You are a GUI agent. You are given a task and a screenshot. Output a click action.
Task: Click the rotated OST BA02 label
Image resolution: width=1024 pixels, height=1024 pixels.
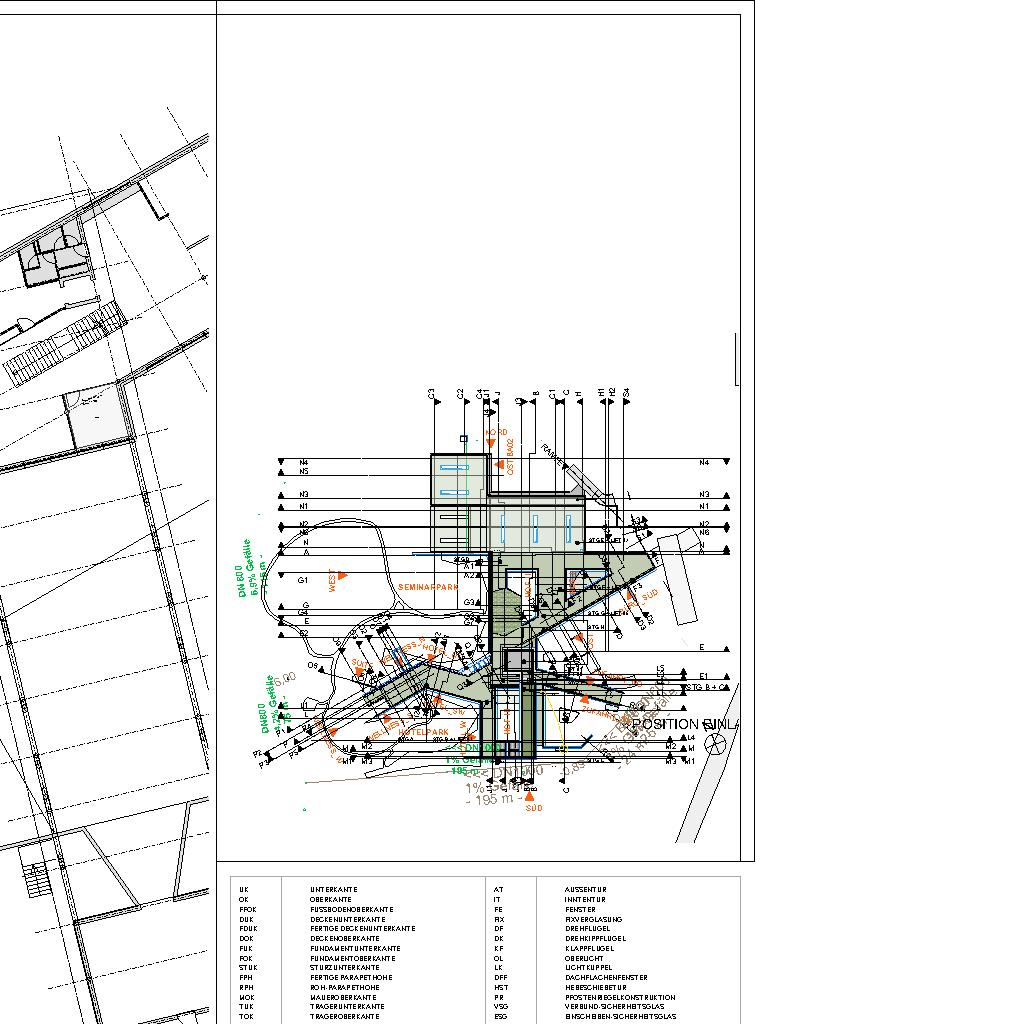[x=510, y=455]
